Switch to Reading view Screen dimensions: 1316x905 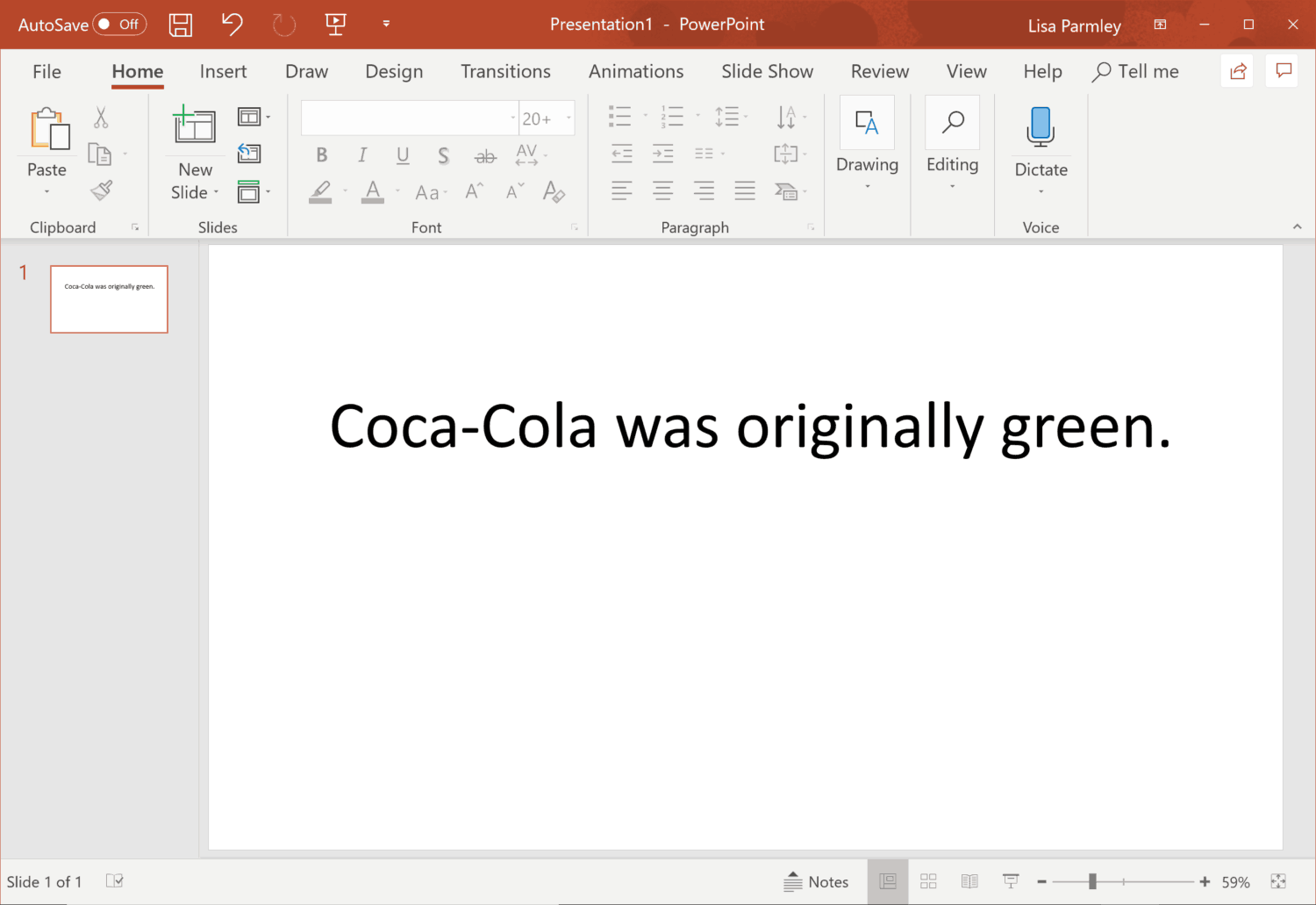coord(969,881)
